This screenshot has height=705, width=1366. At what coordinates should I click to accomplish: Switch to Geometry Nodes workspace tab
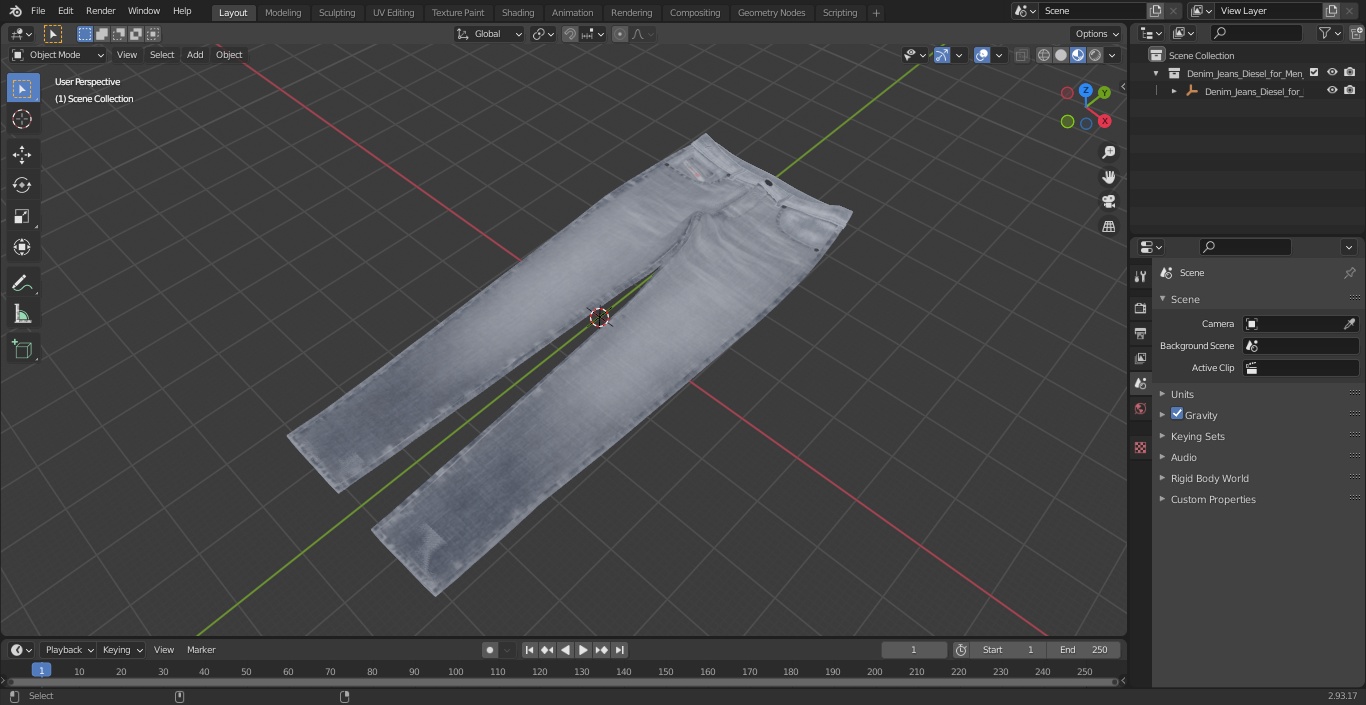771,13
